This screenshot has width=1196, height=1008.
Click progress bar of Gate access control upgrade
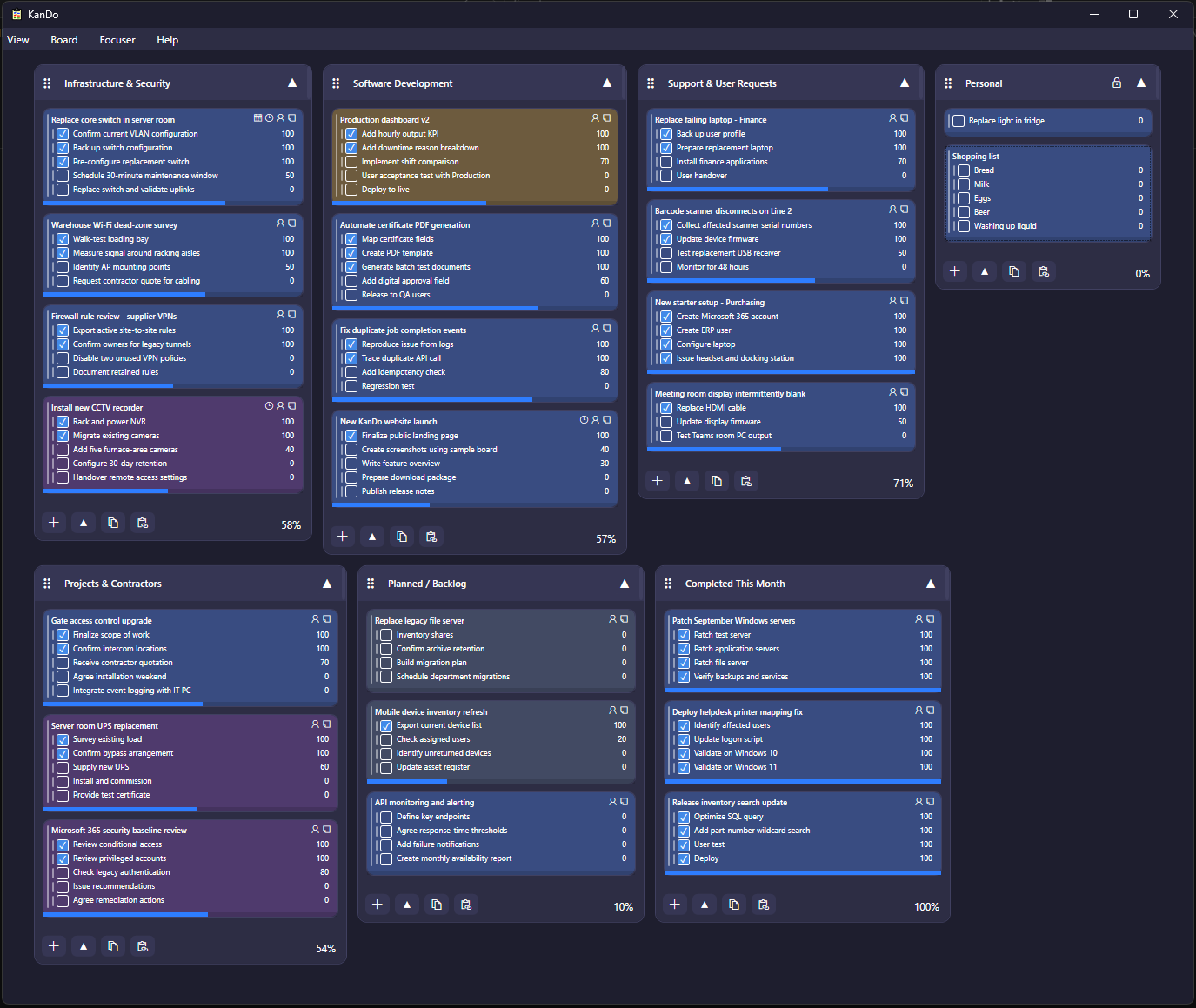point(190,704)
